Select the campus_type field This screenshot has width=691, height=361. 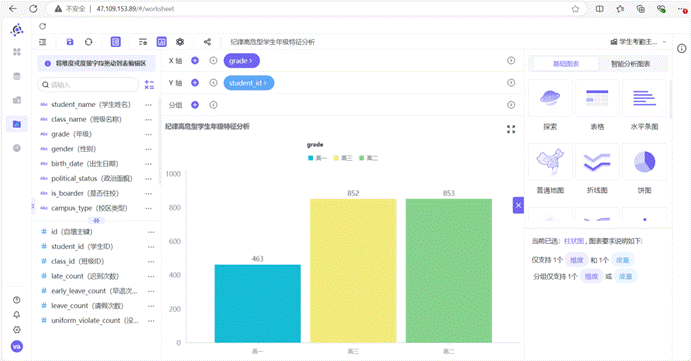point(89,208)
